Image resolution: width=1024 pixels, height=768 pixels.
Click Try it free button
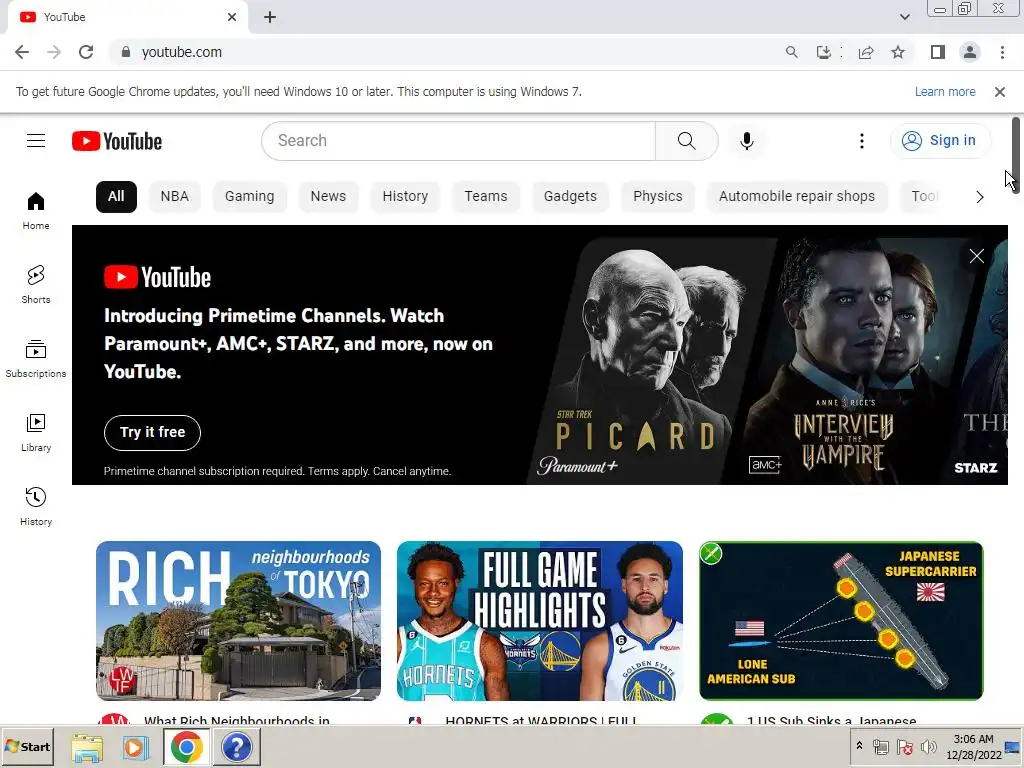152,432
